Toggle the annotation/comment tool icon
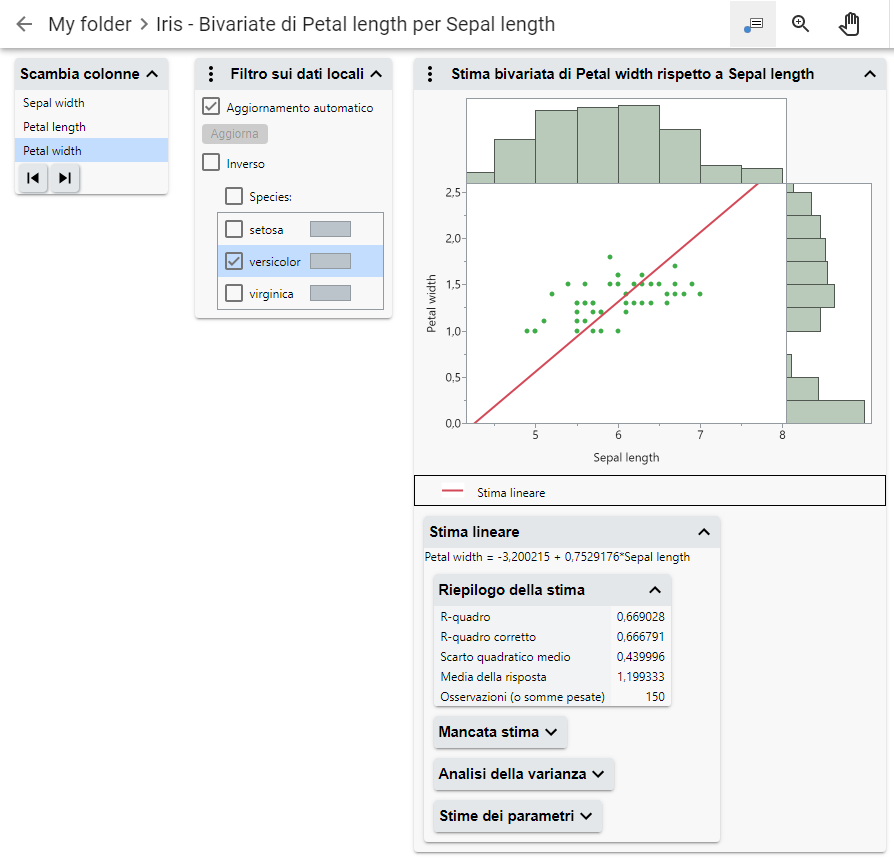 (753, 24)
